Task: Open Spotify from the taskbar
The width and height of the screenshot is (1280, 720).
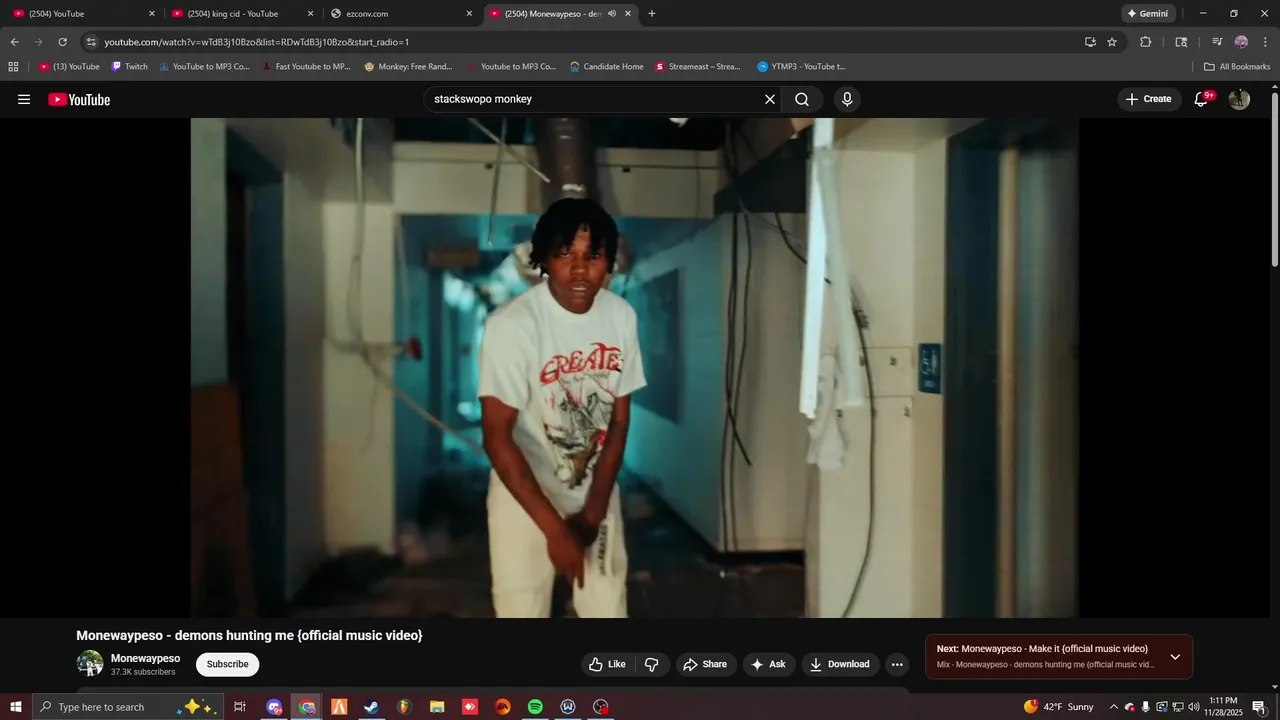Action: 535,707
